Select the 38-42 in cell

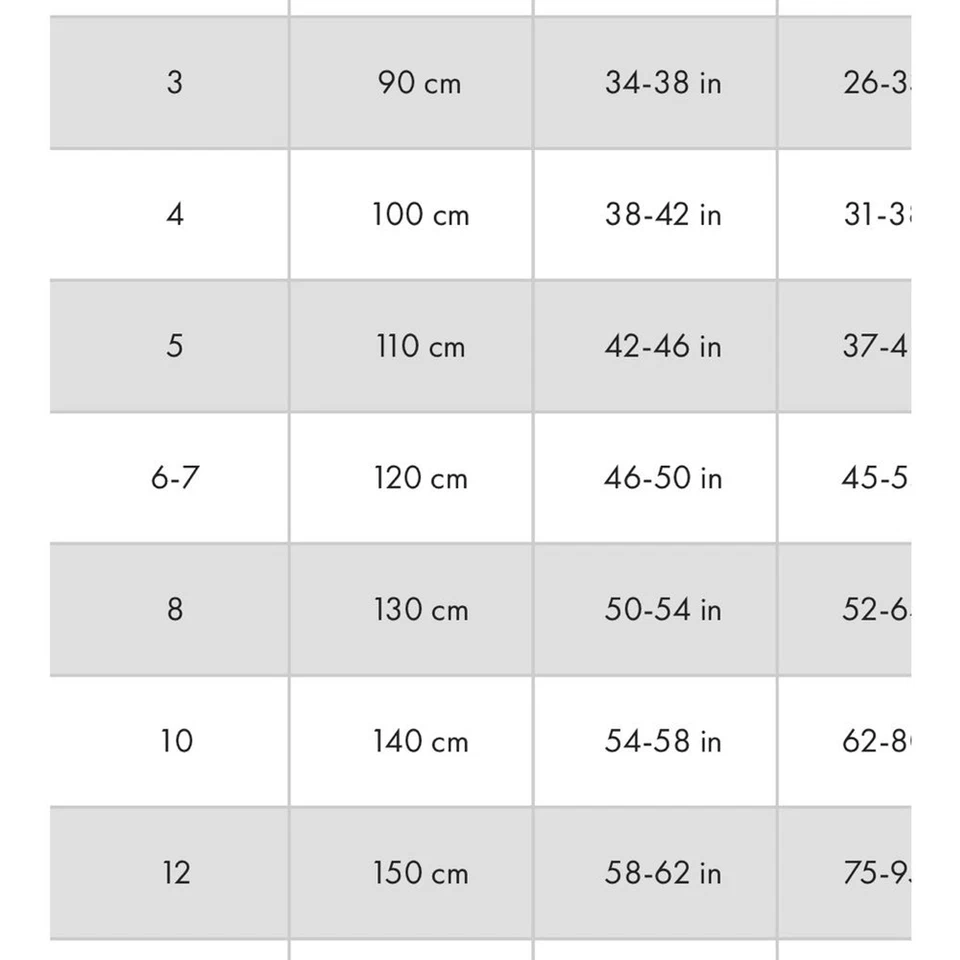click(x=662, y=214)
